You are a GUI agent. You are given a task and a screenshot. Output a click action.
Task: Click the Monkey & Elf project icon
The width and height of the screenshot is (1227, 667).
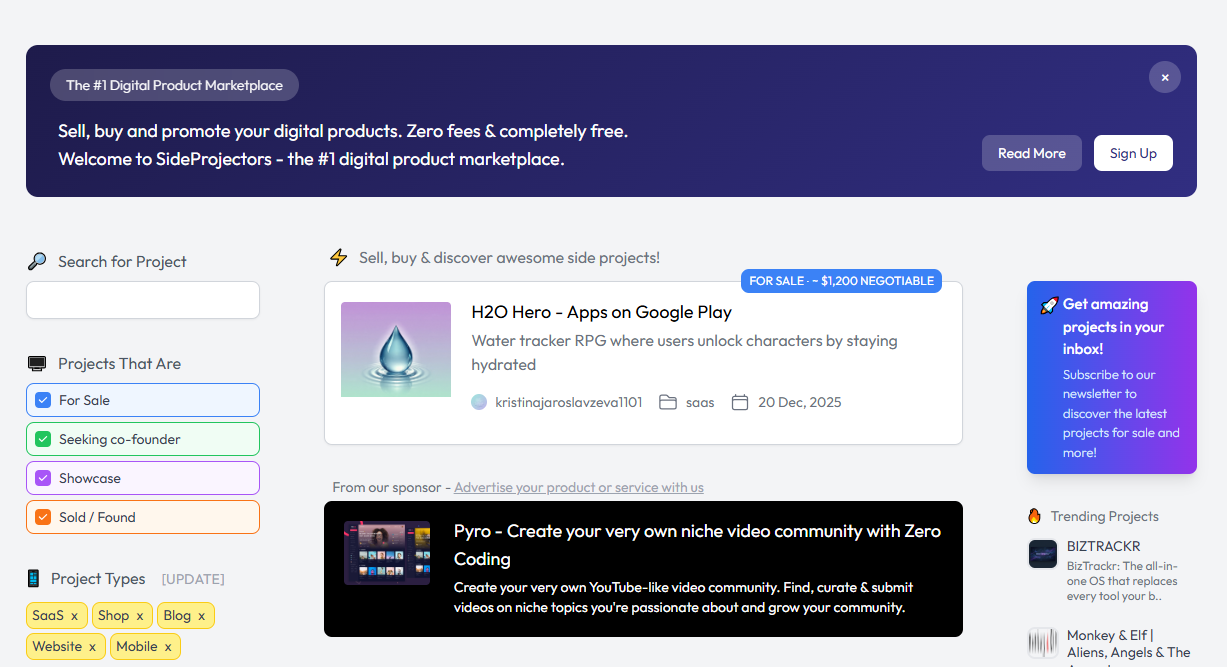pyautogui.click(x=1043, y=642)
